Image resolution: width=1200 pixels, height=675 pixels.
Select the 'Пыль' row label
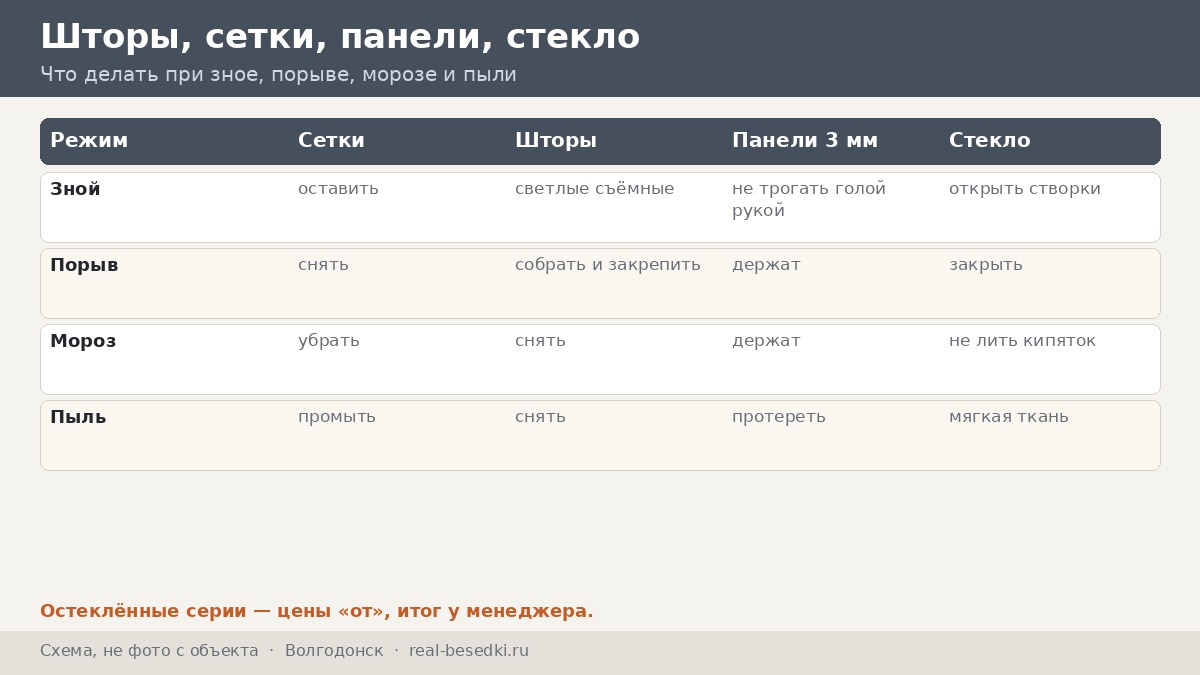[x=78, y=417]
